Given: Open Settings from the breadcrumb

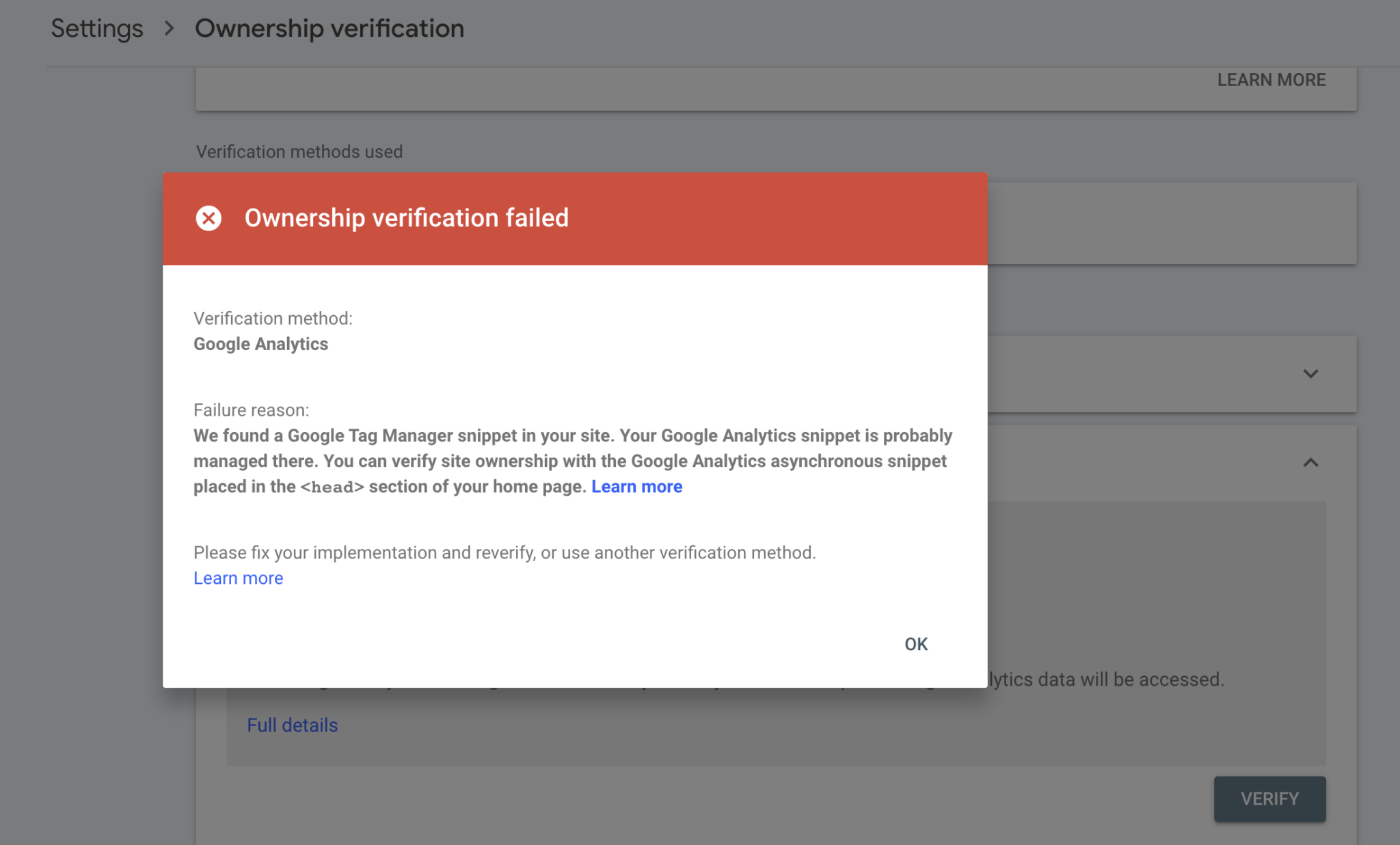Looking at the screenshot, I should coord(97,28).
